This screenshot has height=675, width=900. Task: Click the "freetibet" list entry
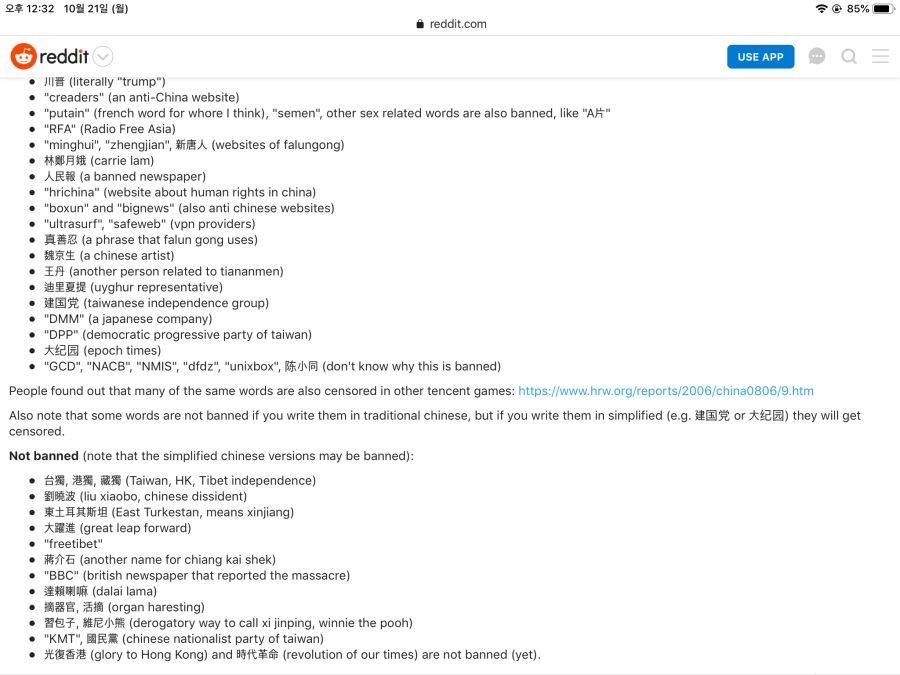73,544
